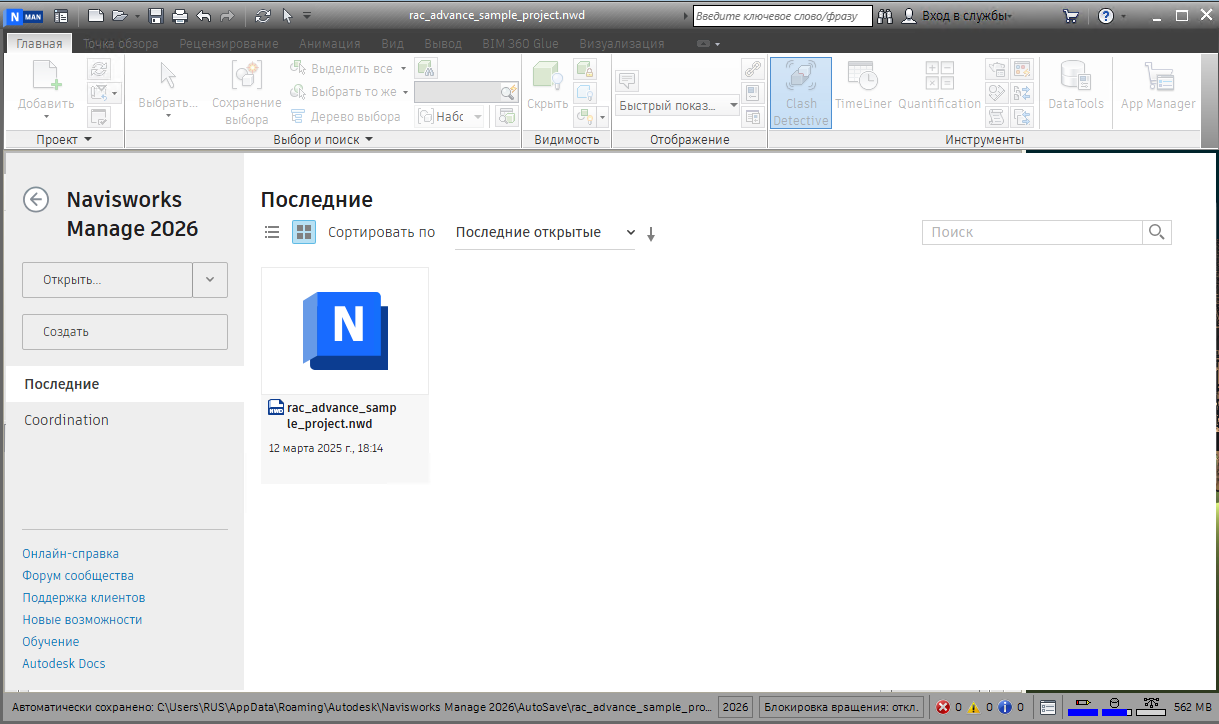Launch App Manager from the ribbon
Image resolution: width=1219 pixels, height=724 pixels.
[1158, 86]
